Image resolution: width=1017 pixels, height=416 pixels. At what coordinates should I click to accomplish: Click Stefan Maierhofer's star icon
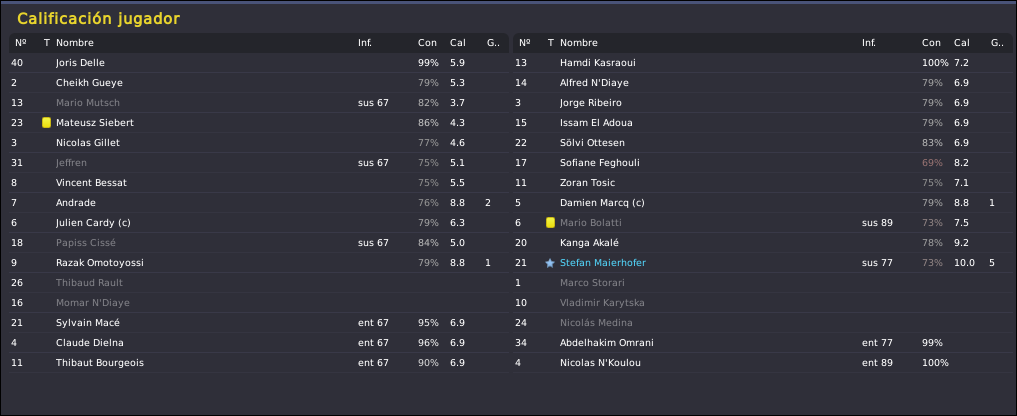[x=550, y=263]
